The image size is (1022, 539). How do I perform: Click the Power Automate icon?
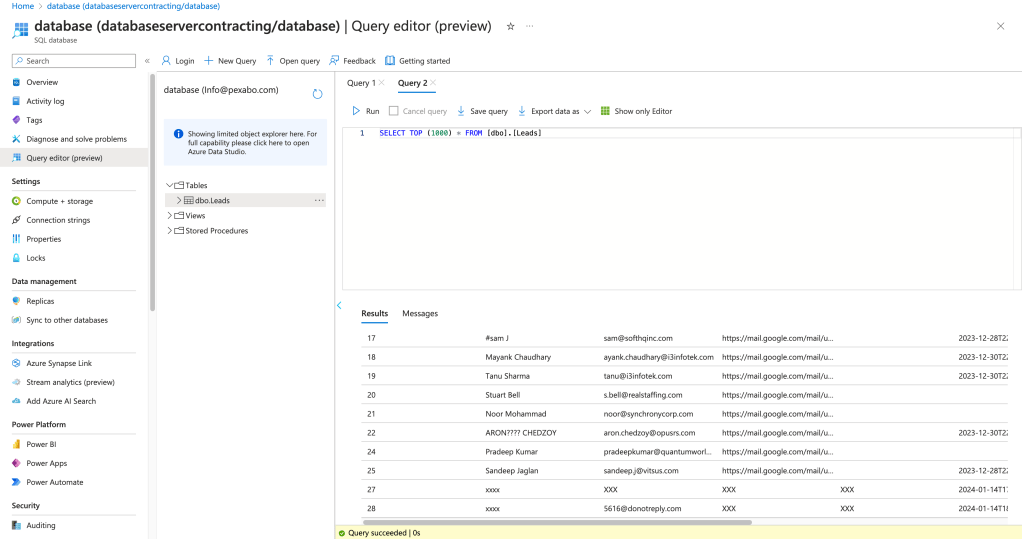pyautogui.click(x=16, y=482)
